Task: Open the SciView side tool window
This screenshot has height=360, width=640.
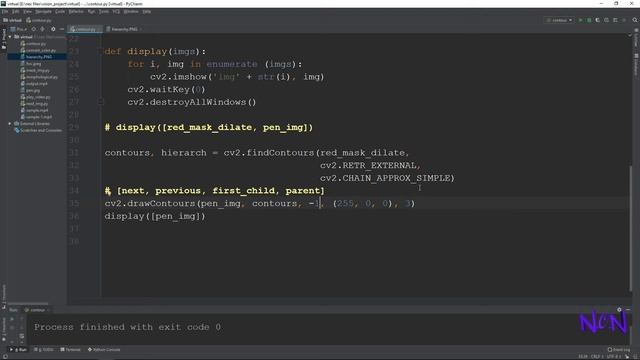Action: click(636, 38)
